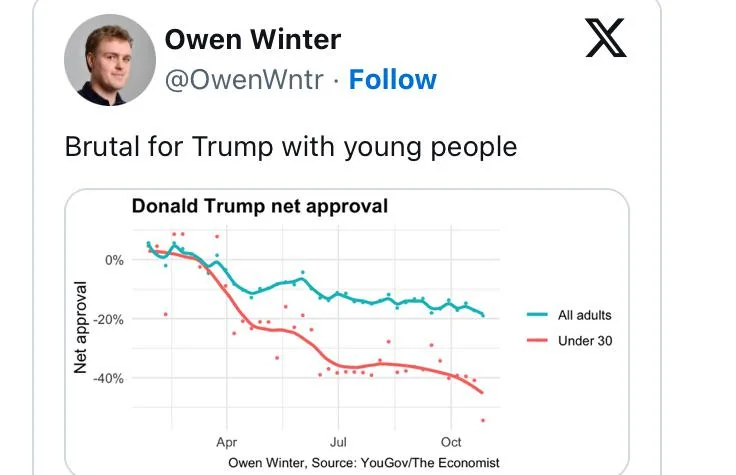This screenshot has height=475, width=736.
Task: Click the Apr label on x-axis
Action: click(227, 441)
